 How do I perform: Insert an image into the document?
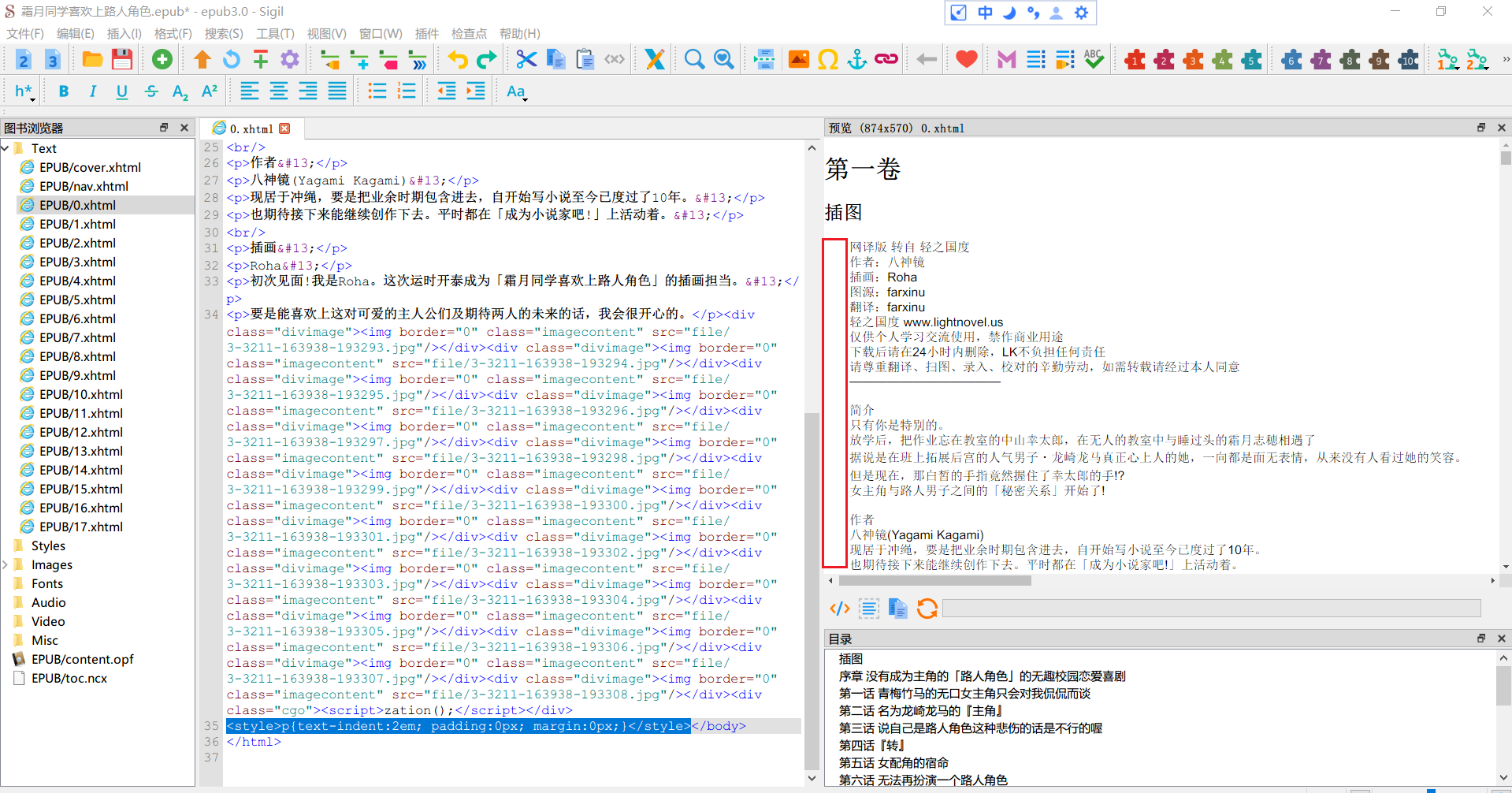[798, 58]
